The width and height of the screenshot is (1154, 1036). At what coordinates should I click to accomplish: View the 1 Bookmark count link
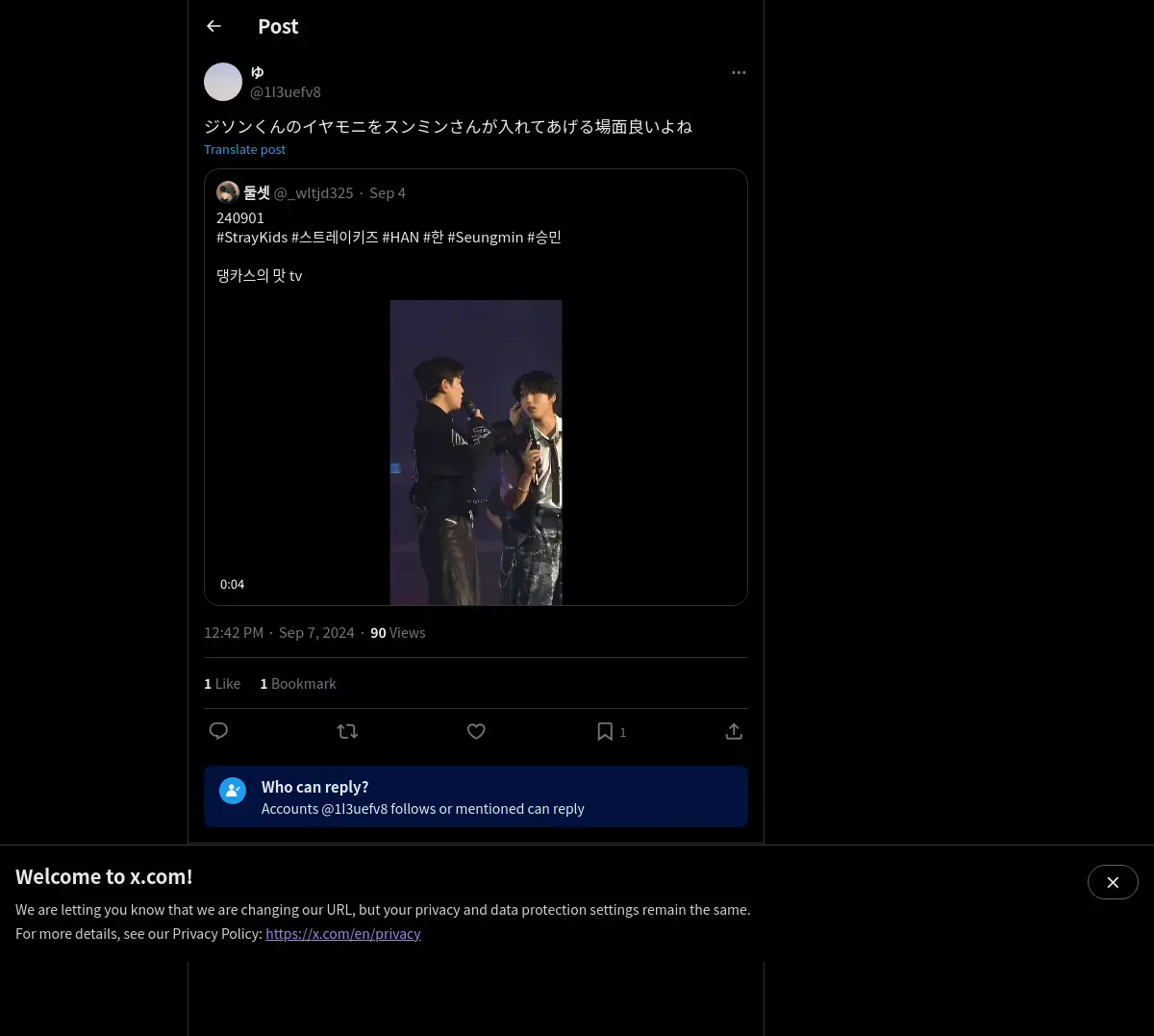tap(298, 683)
